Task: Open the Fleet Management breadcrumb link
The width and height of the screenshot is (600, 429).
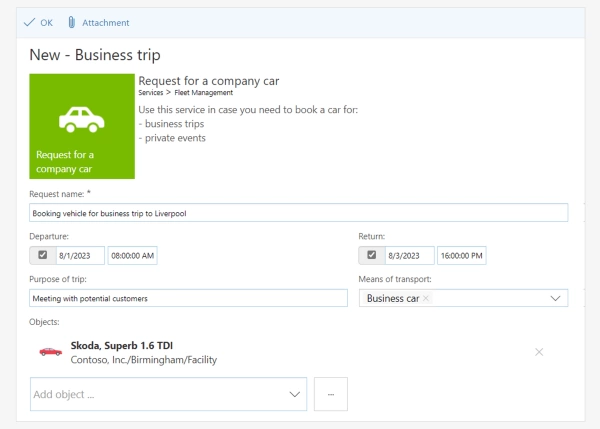Action: [x=204, y=93]
